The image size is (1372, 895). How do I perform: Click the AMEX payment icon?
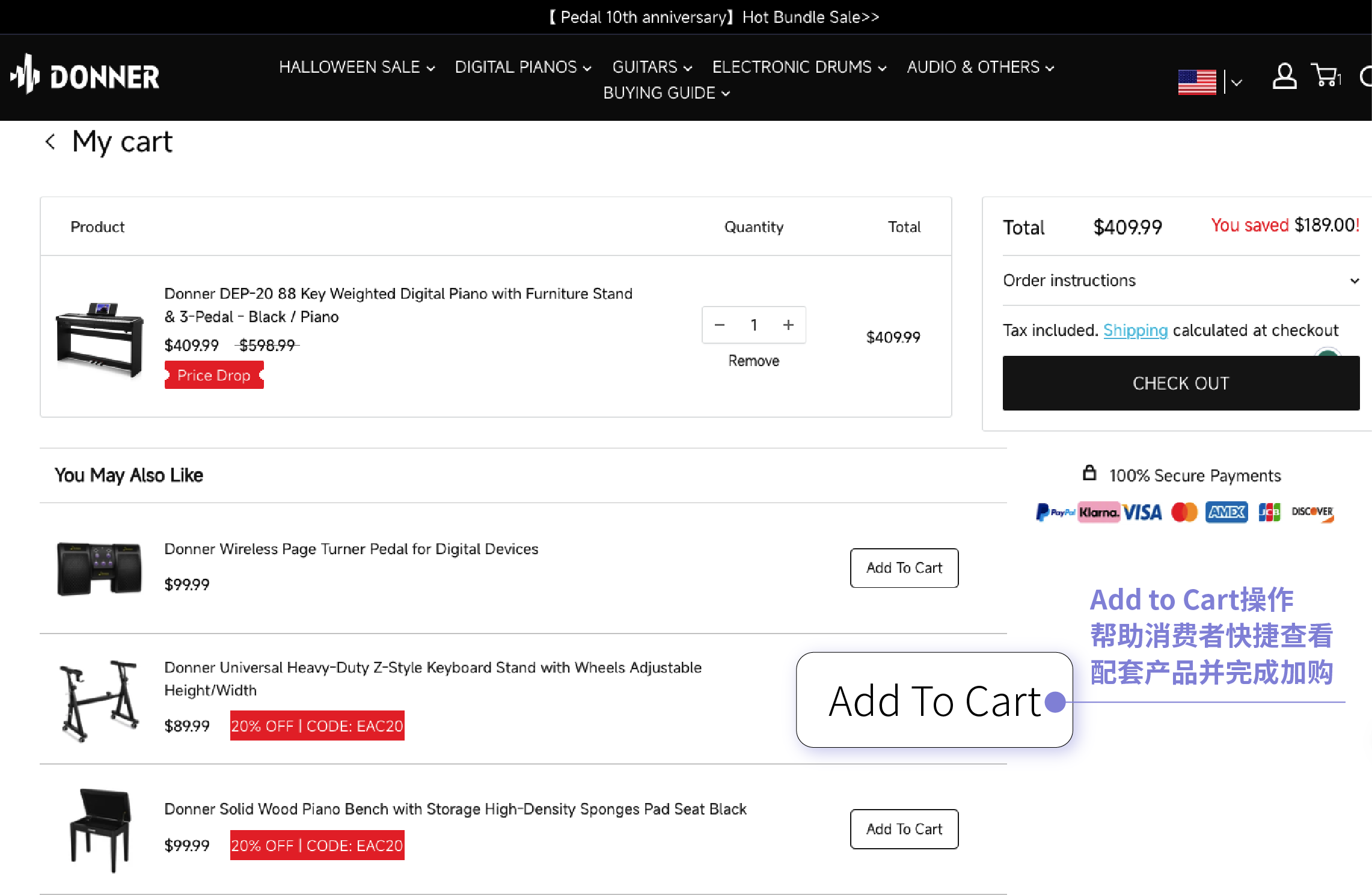1227,512
